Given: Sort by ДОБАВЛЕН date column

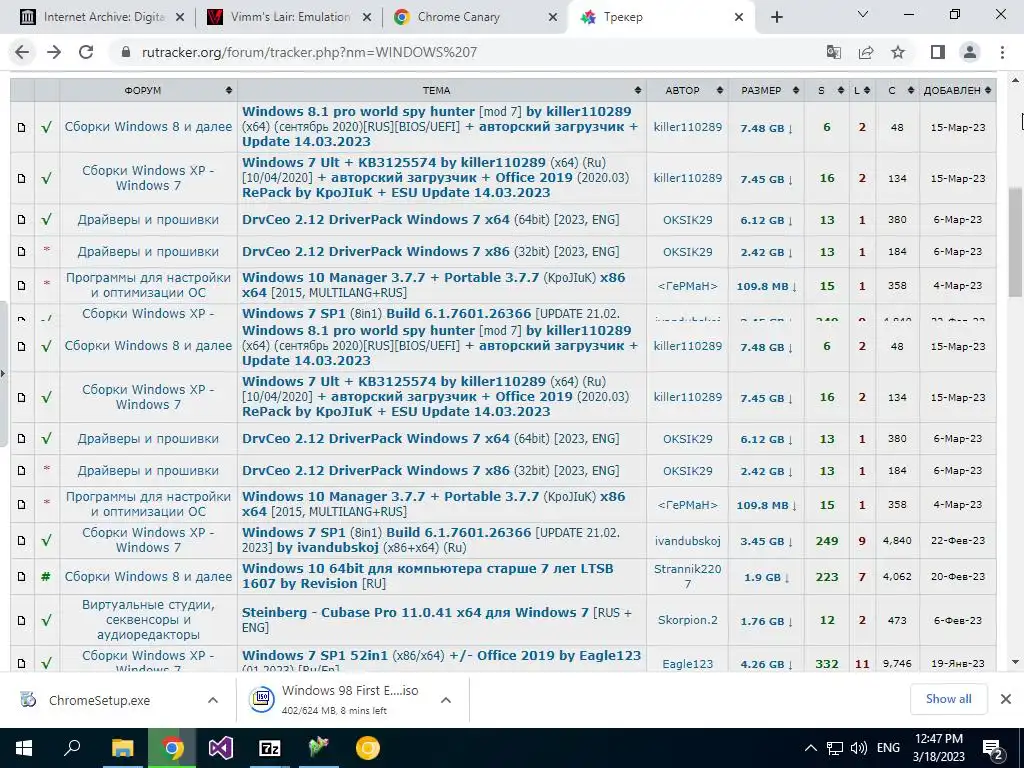Looking at the screenshot, I should (x=957, y=90).
